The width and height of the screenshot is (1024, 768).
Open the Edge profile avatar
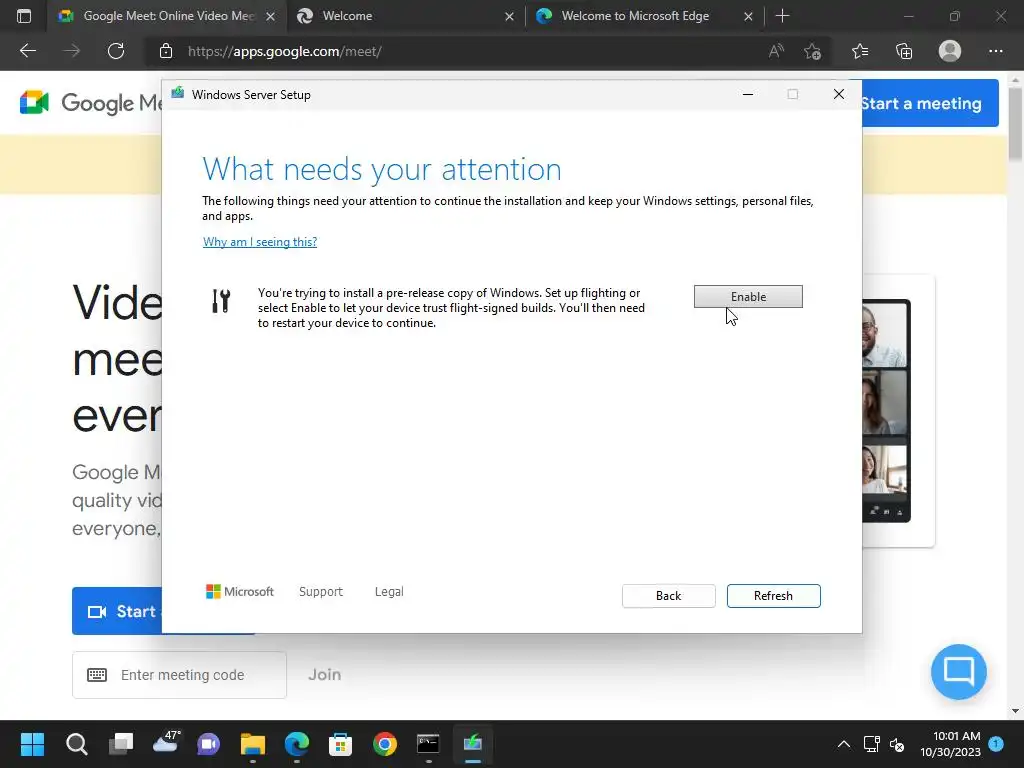point(950,51)
